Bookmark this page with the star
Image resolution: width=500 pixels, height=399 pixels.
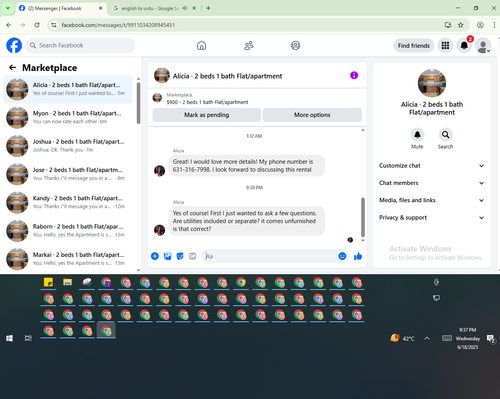point(461,25)
